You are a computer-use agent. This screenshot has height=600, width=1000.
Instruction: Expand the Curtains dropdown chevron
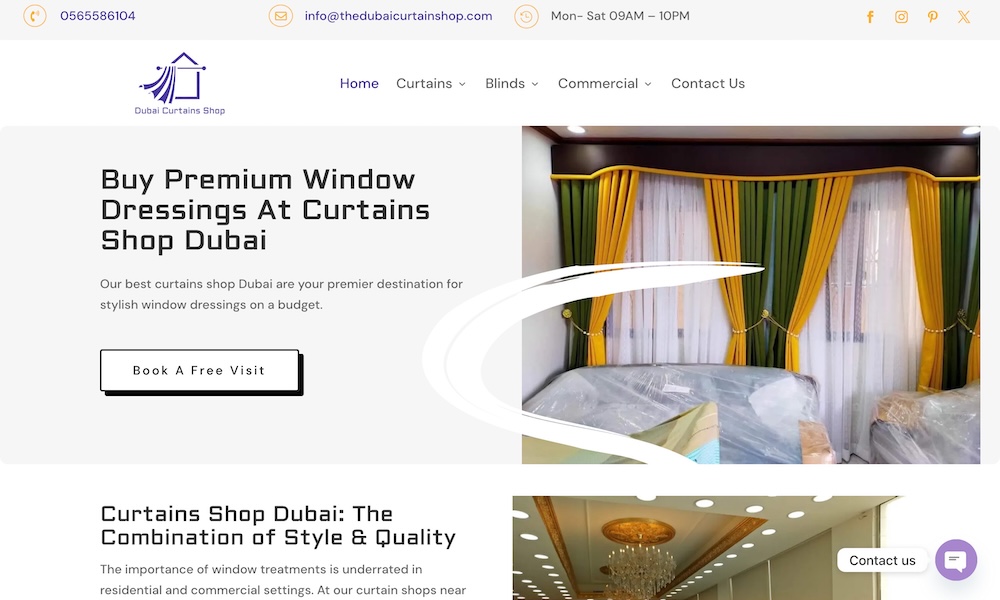pyautogui.click(x=462, y=84)
